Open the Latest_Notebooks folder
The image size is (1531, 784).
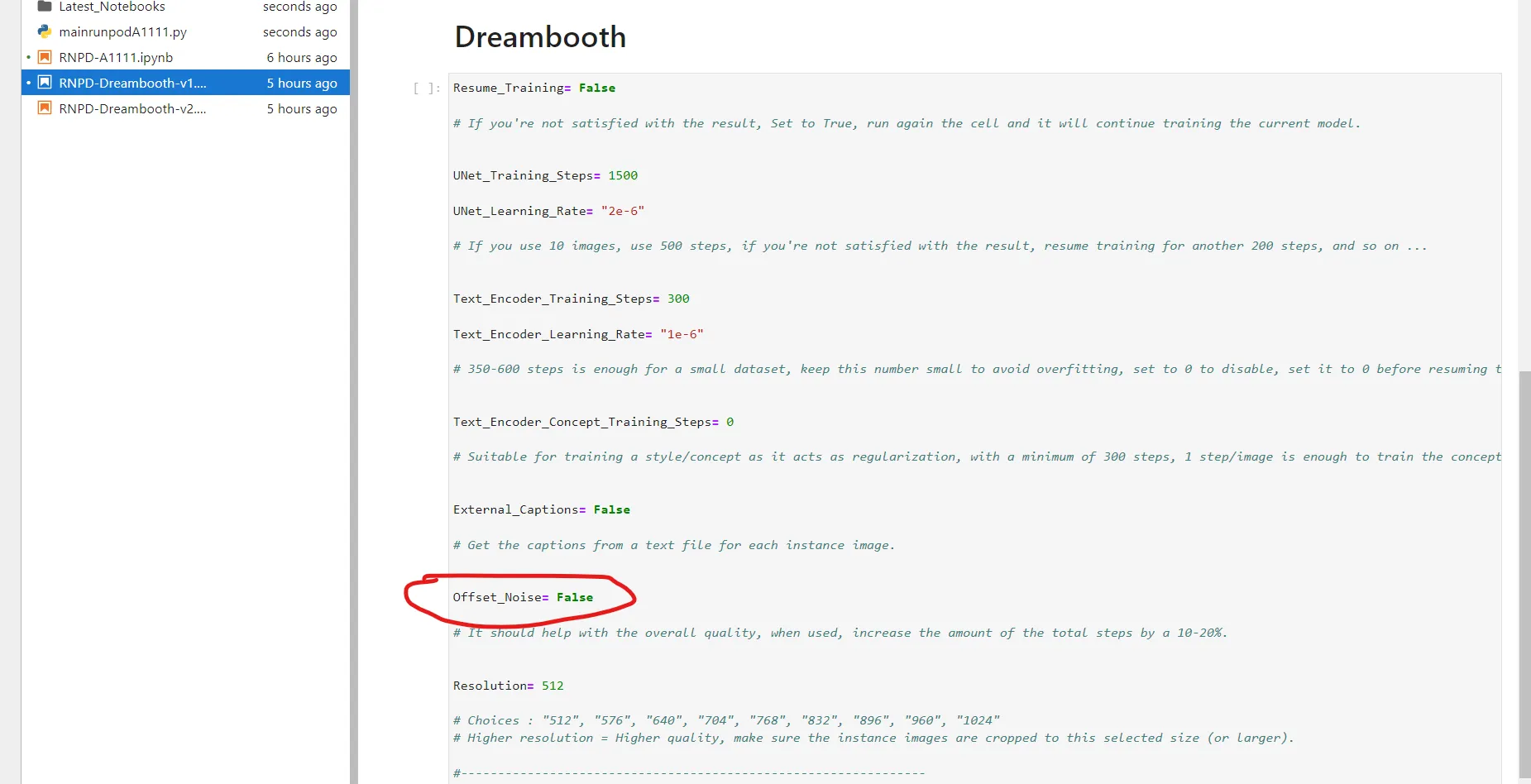pos(112,7)
